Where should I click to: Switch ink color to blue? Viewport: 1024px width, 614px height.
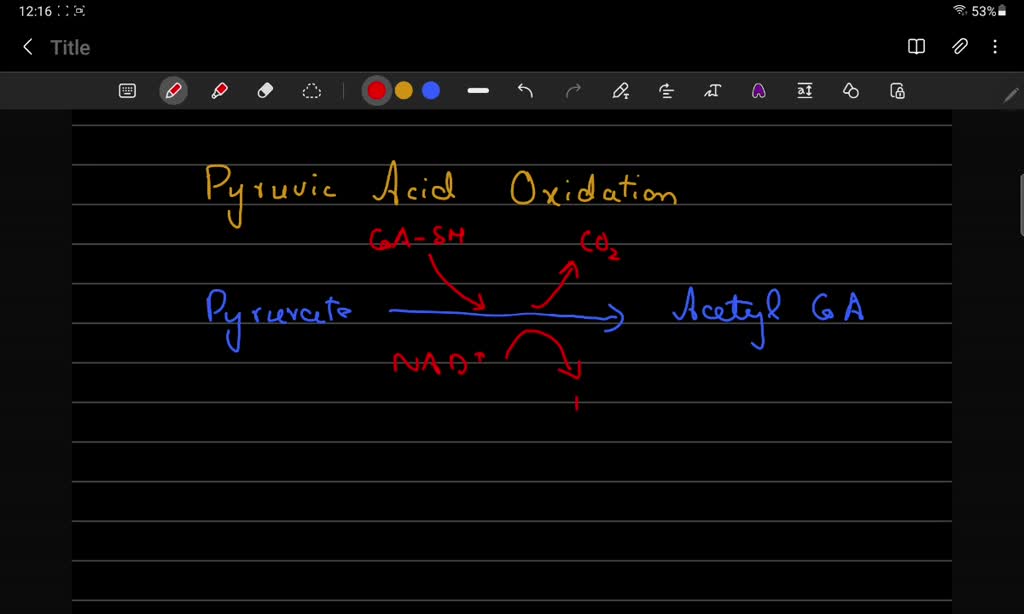pyautogui.click(x=430, y=90)
